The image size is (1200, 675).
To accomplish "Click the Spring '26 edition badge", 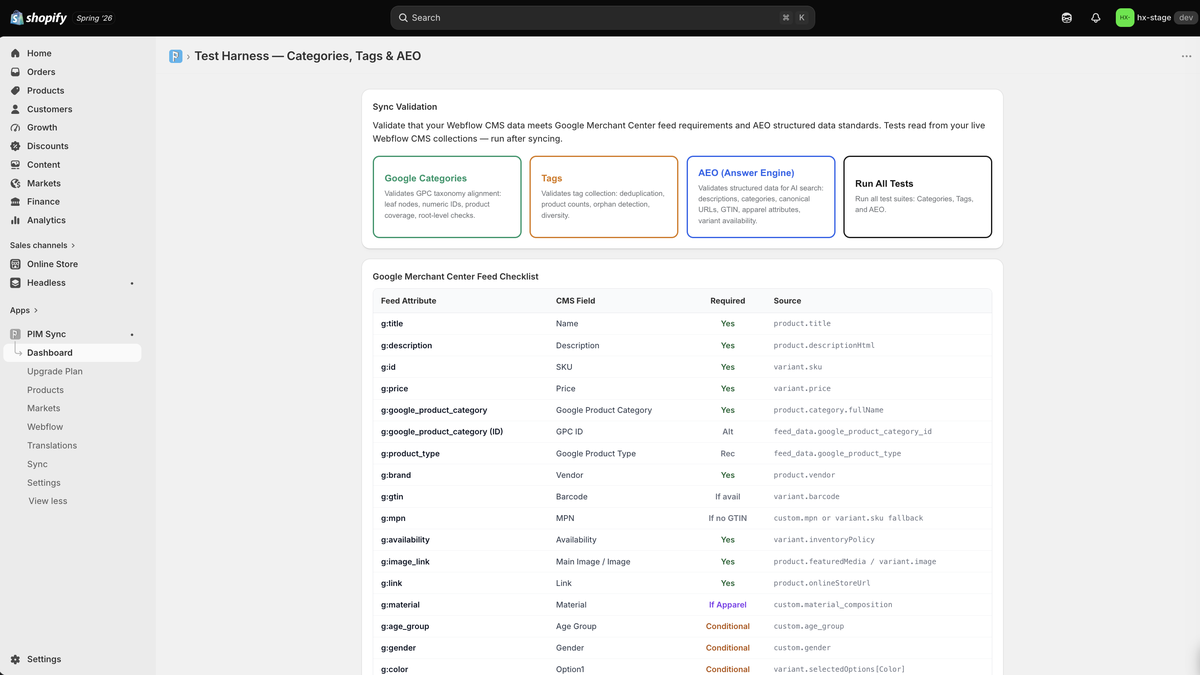I will click(95, 18).
